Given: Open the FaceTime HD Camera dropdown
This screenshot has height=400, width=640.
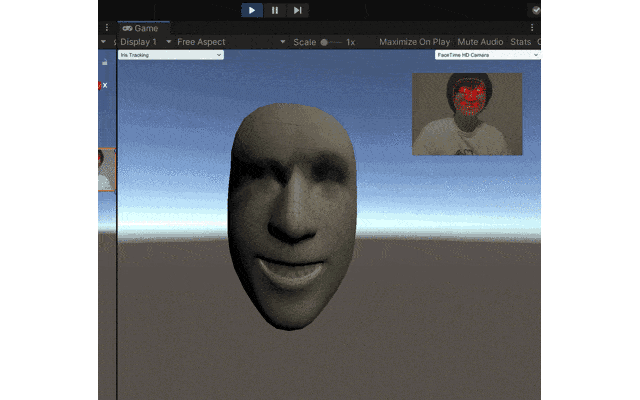Looking at the screenshot, I should pyautogui.click(x=486, y=55).
